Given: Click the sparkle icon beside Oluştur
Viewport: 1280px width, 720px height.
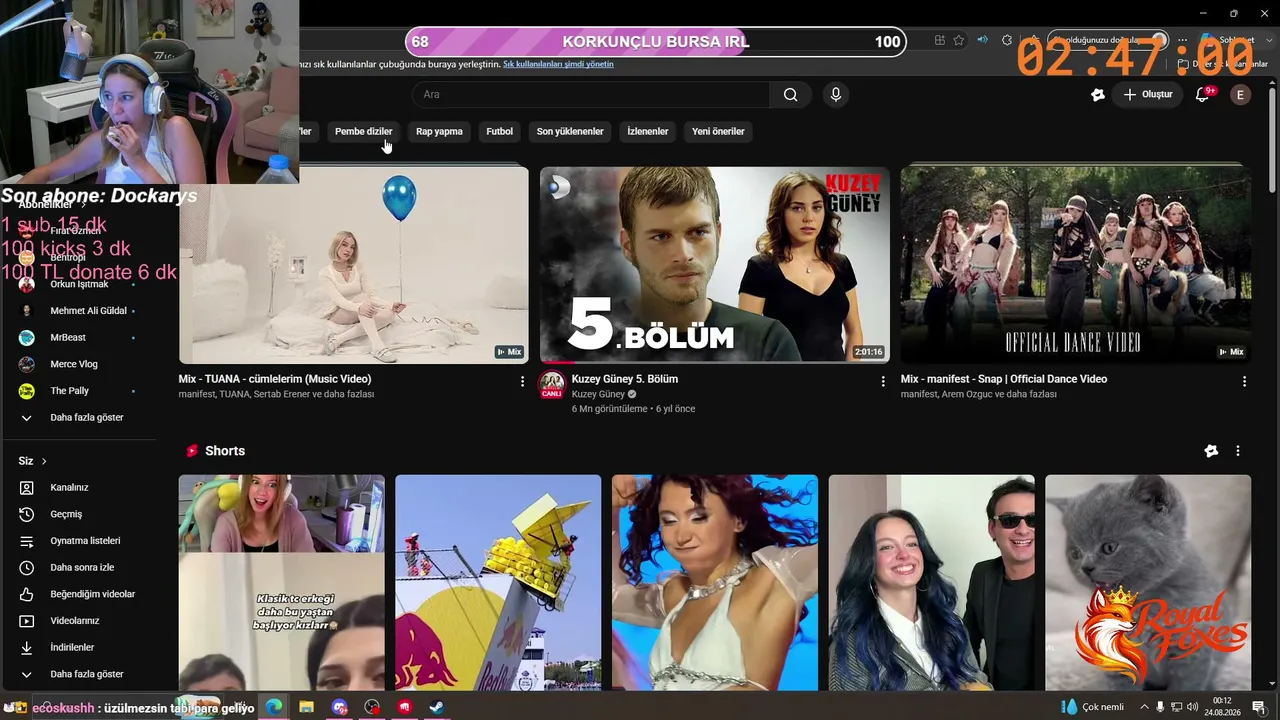Looking at the screenshot, I should tap(1098, 95).
